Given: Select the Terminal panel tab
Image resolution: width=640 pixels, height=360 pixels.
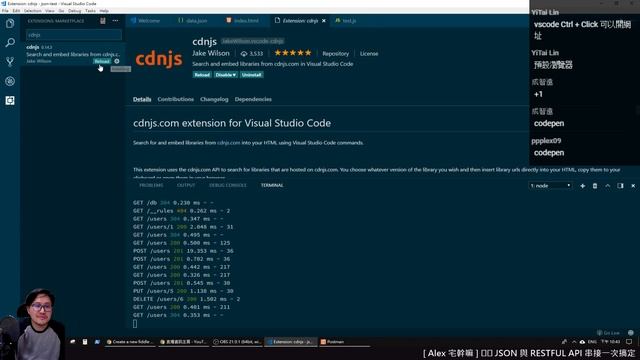Looking at the screenshot, I should pyautogui.click(x=272, y=185).
